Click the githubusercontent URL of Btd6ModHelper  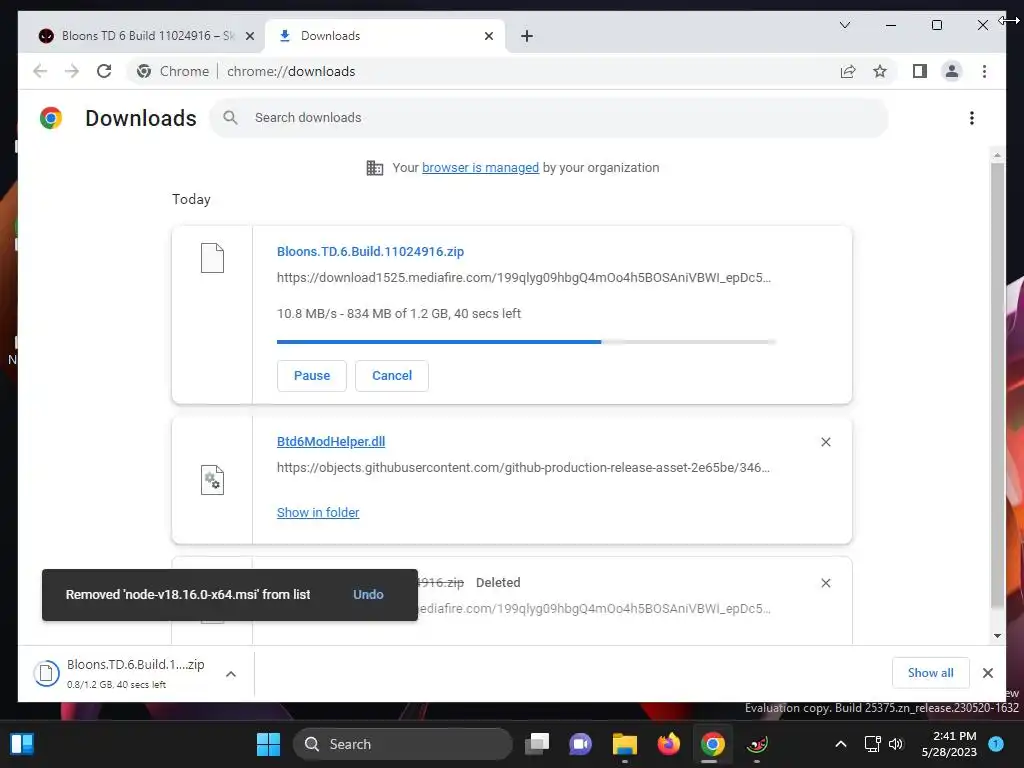(523, 468)
